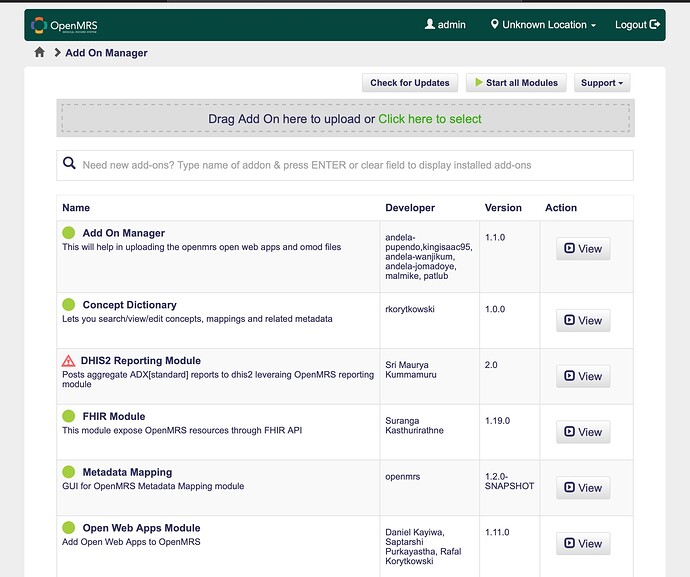Select the Concept Dictionary module name
The width and height of the screenshot is (690, 577).
(129, 305)
